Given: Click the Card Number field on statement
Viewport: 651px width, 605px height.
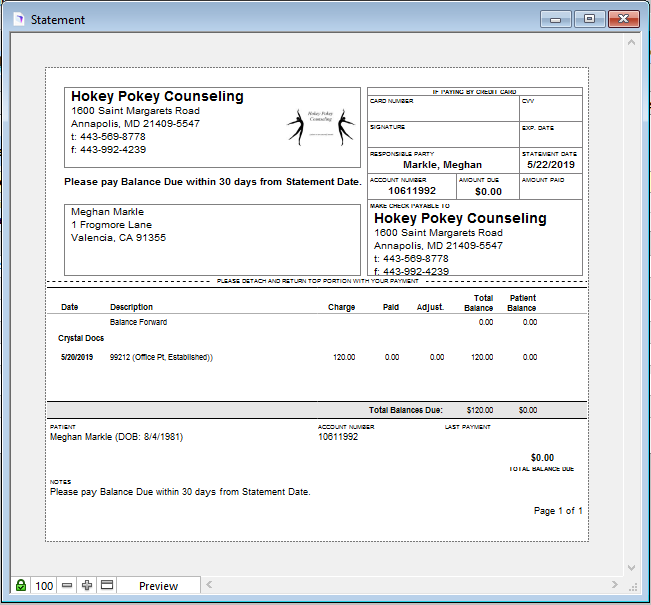Looking at the screenshot, I should point(443,110).
